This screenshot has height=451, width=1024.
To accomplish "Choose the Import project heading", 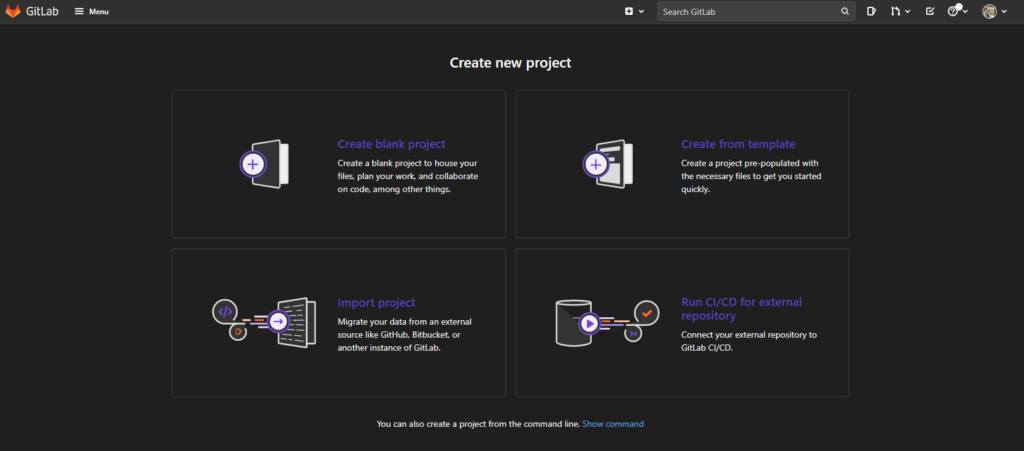I will pyautogui.click(x=376, y=303).
